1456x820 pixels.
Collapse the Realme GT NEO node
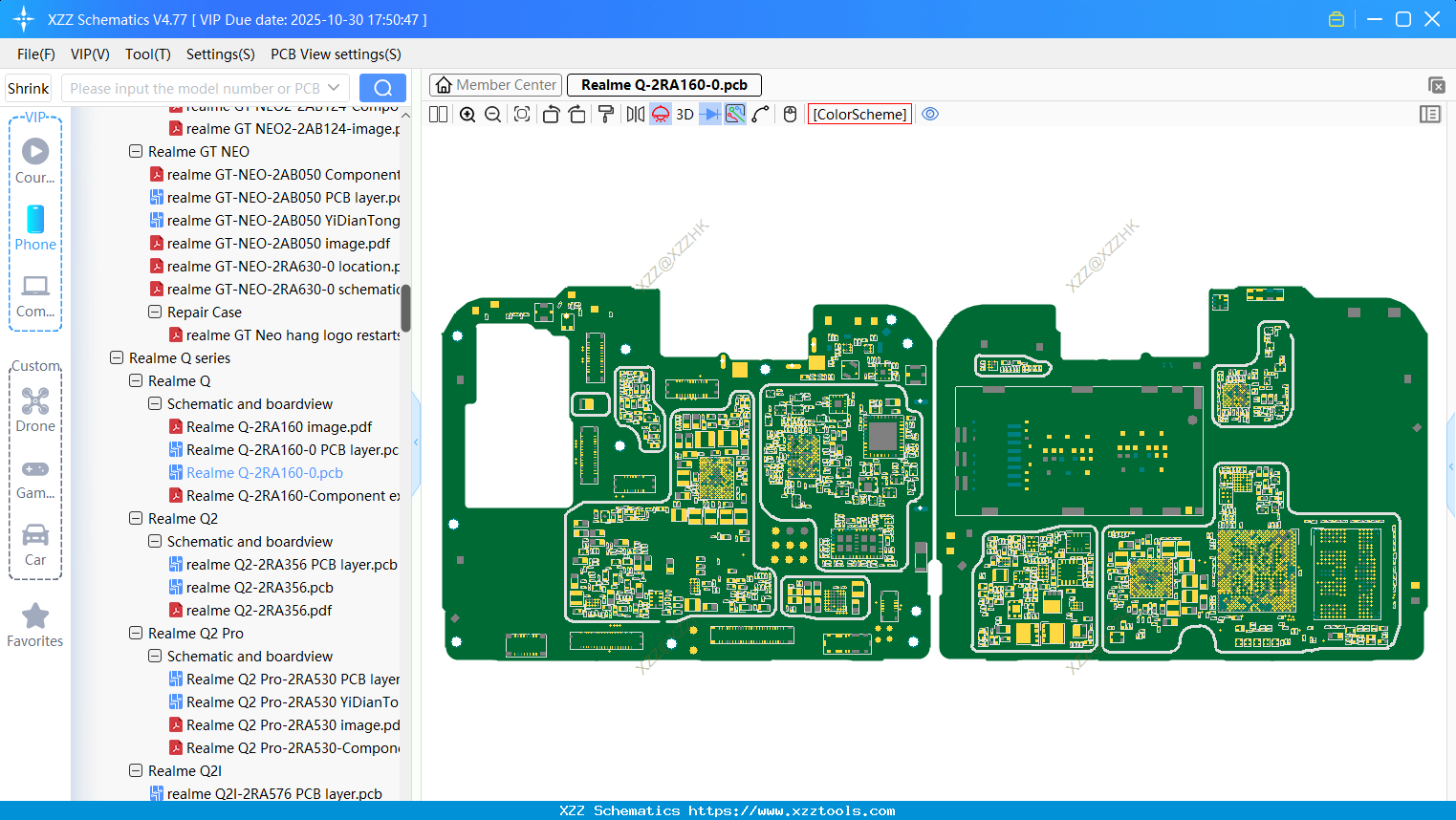point(136,151)
